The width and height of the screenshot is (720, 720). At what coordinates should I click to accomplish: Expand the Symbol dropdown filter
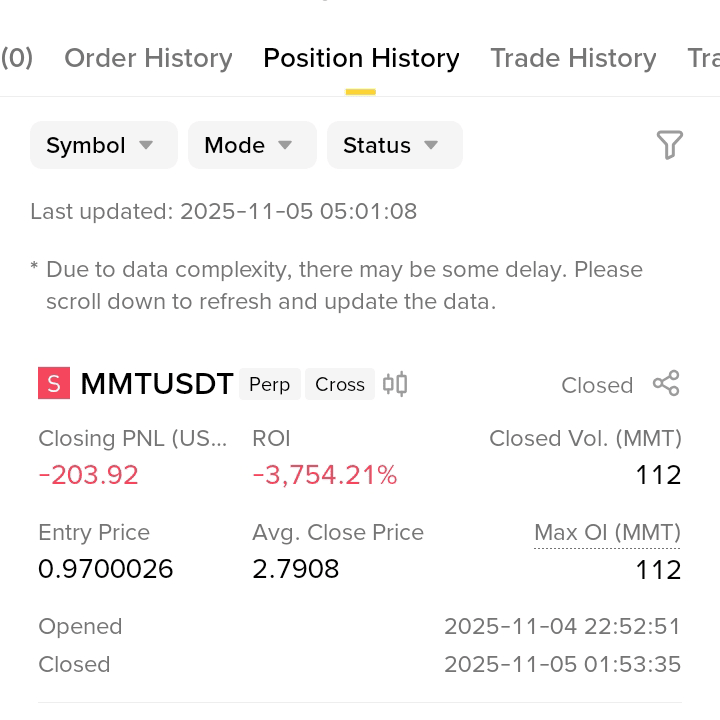point(104,145)
